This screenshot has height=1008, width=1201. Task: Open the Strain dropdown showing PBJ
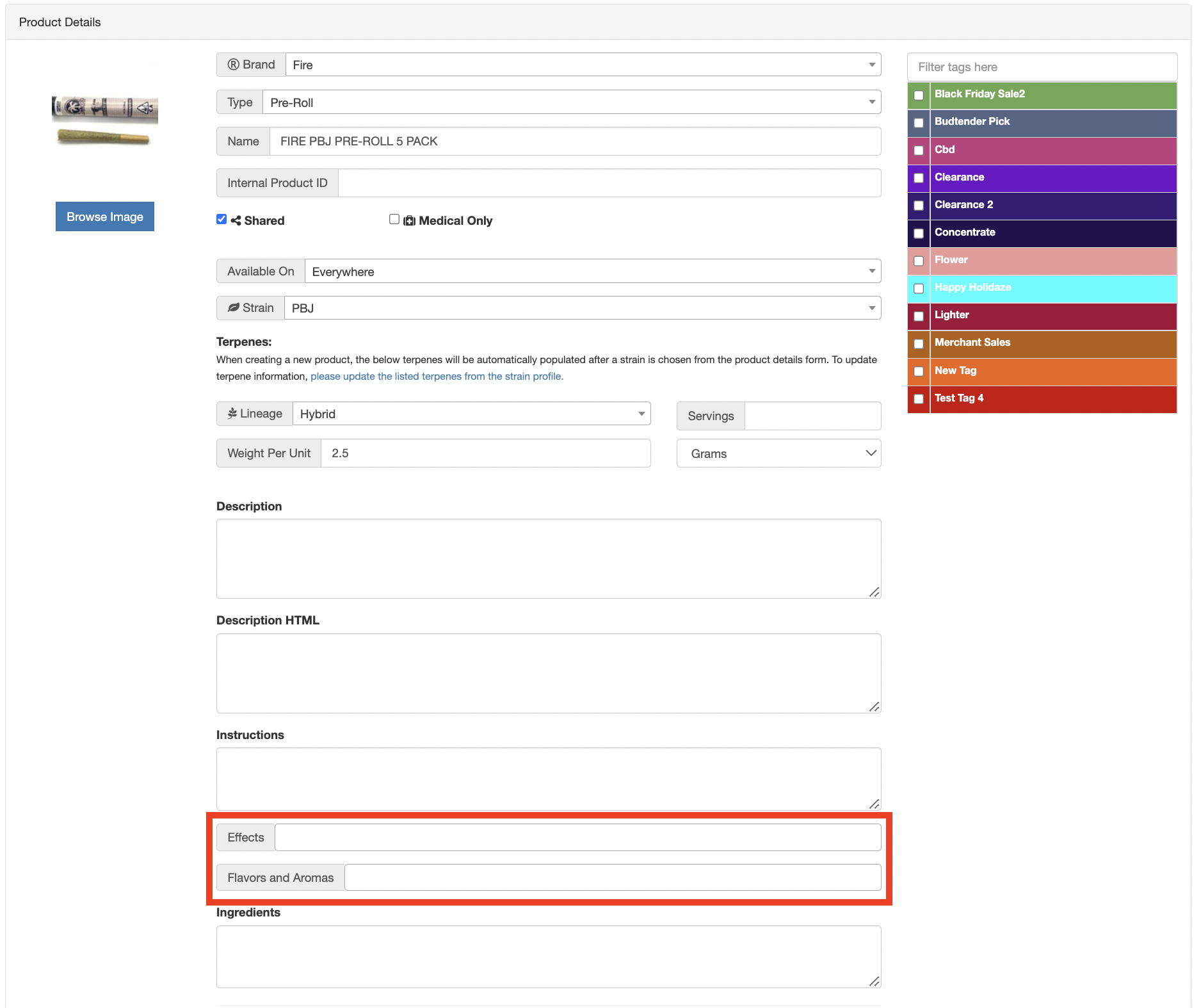583,308
